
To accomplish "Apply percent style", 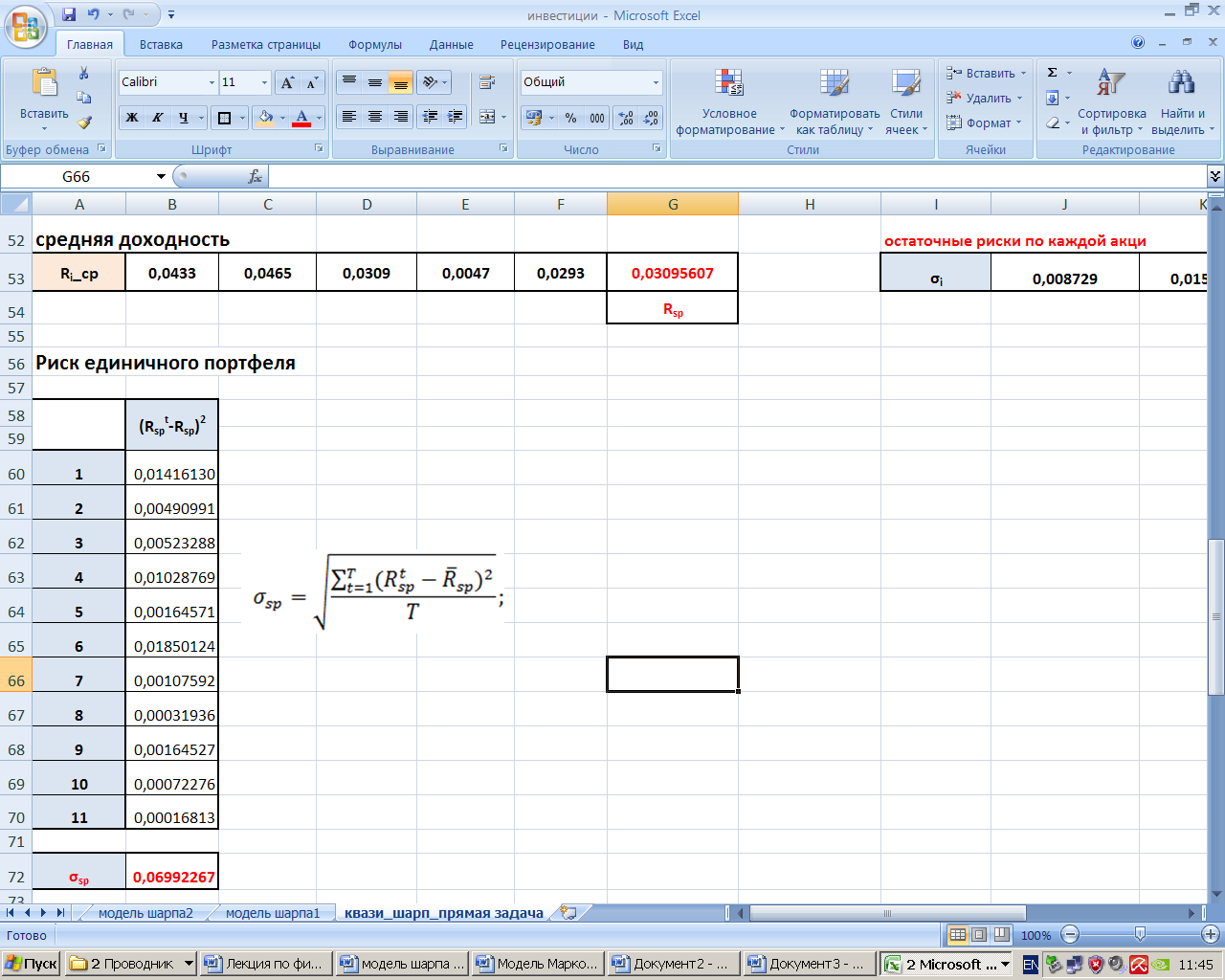I will pyautogui.click(x=570, y=118).
